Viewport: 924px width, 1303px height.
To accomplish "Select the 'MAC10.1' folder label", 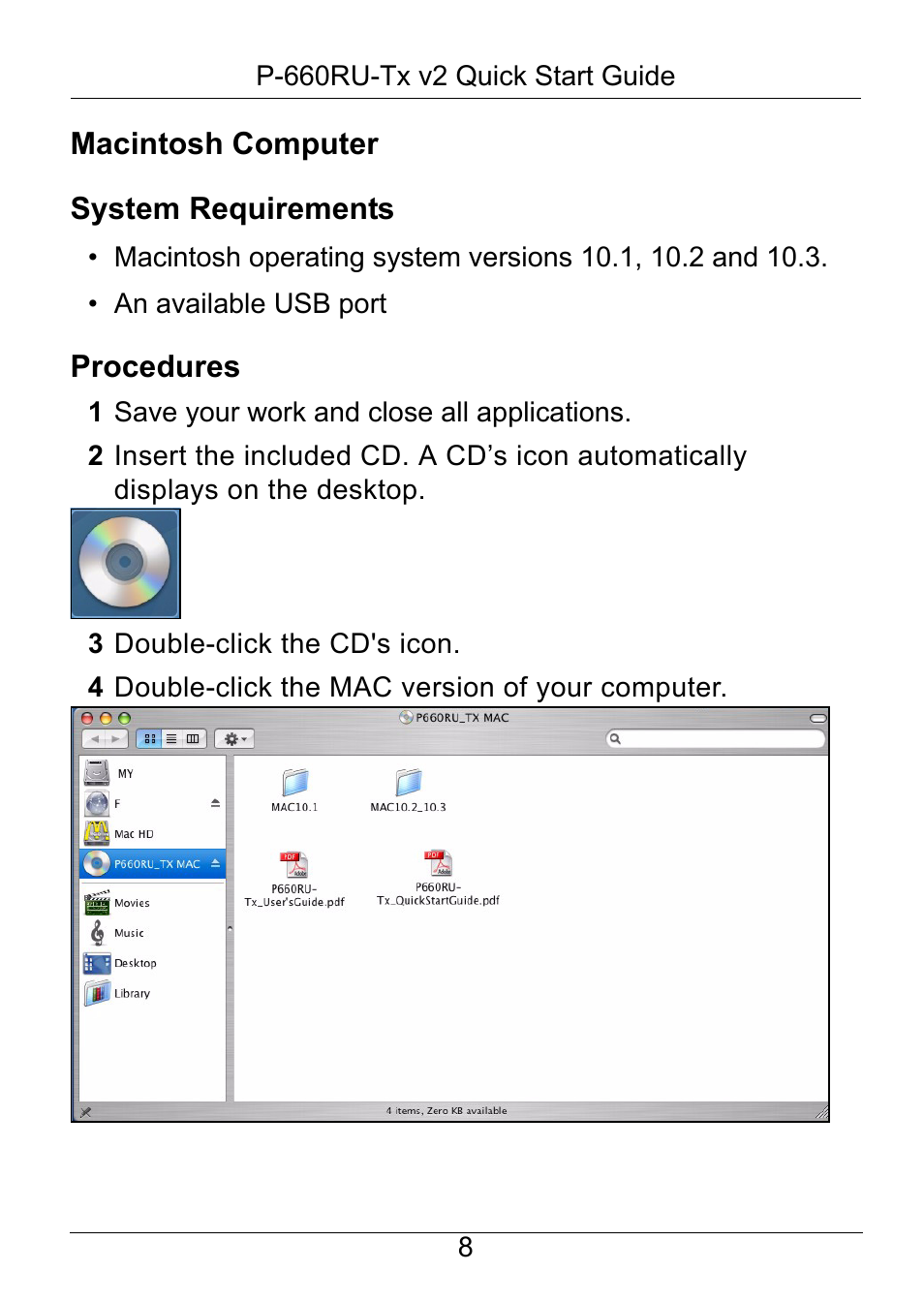I will (x=294, y=807).
